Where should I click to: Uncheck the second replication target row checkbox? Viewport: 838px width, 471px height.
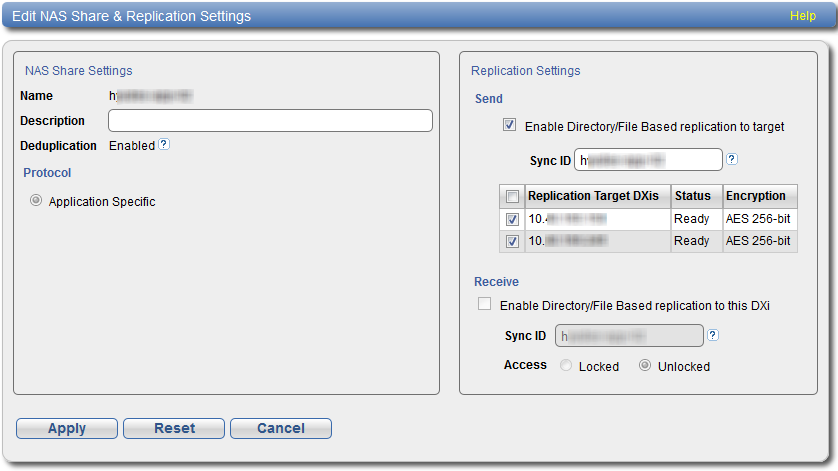pos(512,241)
